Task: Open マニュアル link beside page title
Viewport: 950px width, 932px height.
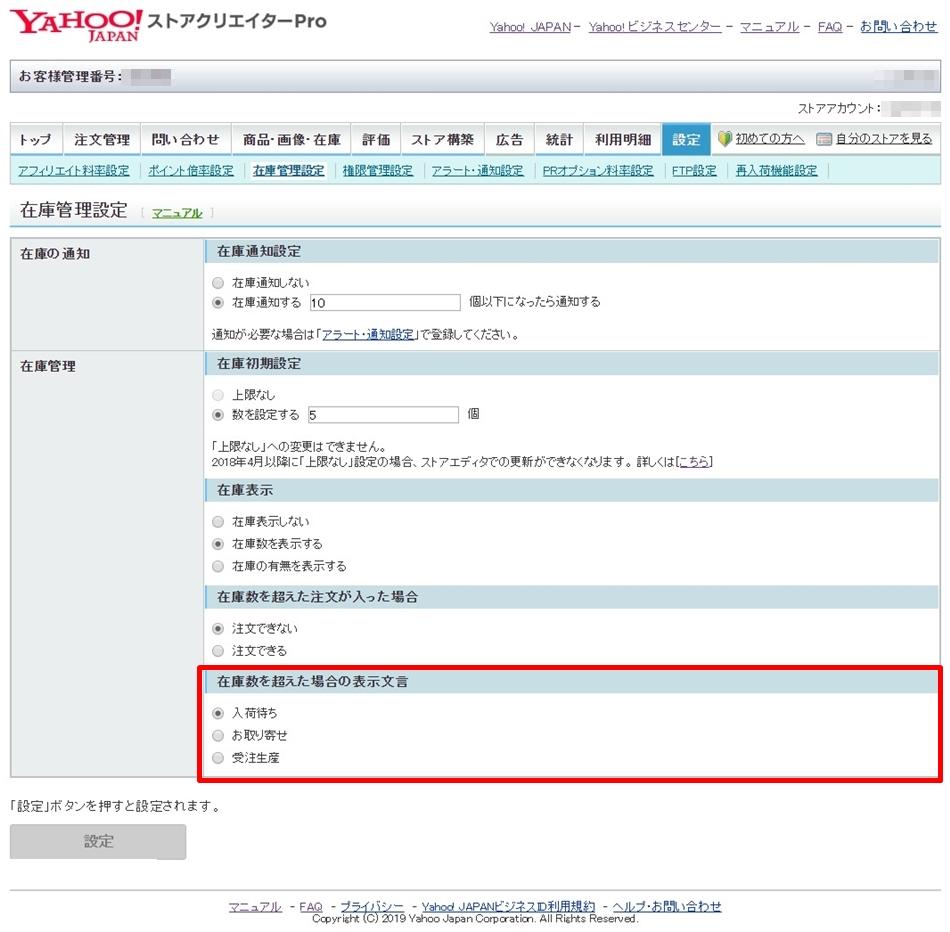Action: (177, 213)
